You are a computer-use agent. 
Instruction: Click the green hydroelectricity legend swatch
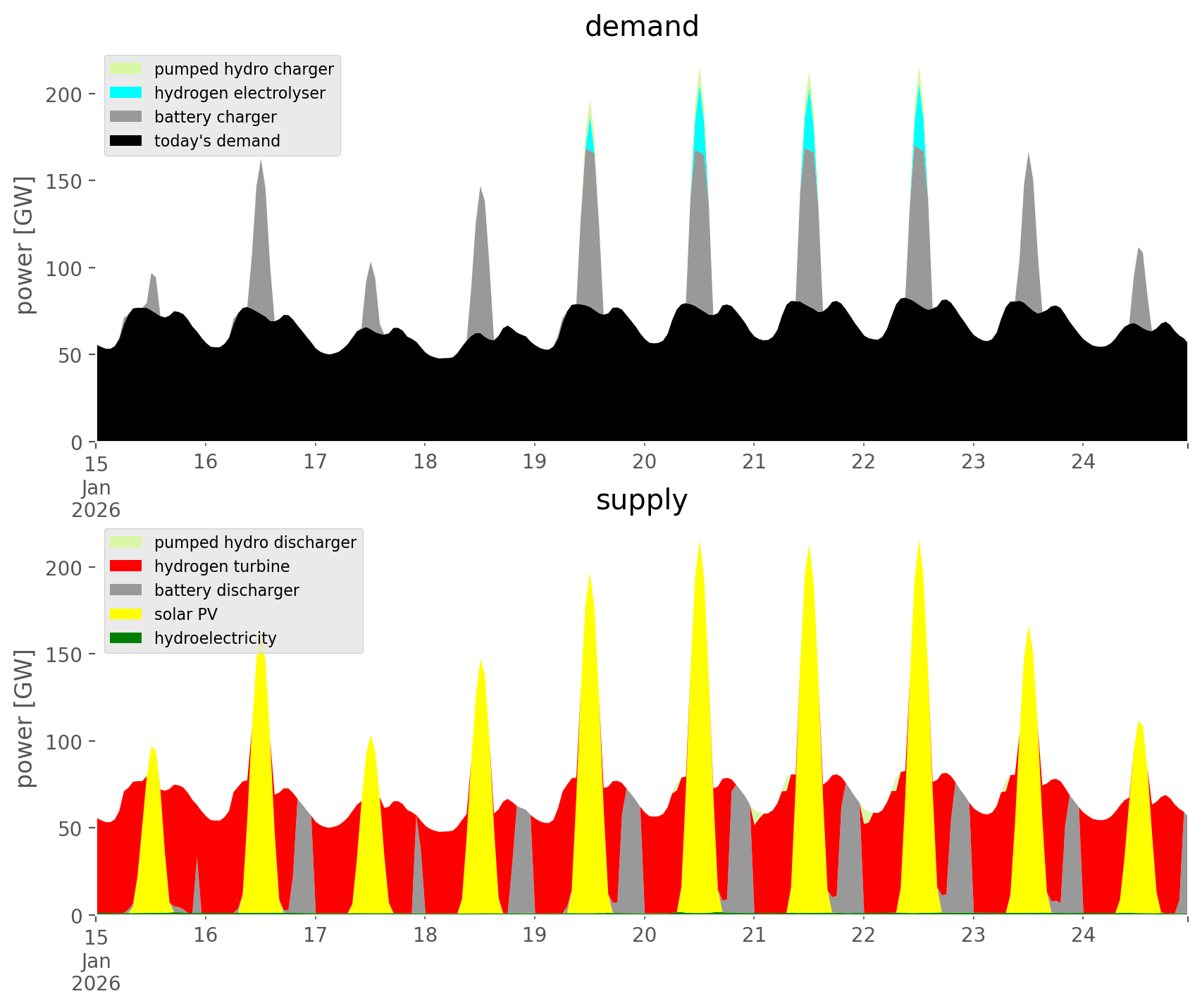coord(126,638)
